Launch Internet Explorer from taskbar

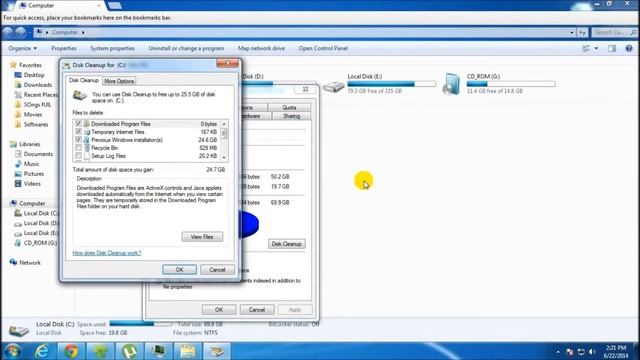coord(42,351)
